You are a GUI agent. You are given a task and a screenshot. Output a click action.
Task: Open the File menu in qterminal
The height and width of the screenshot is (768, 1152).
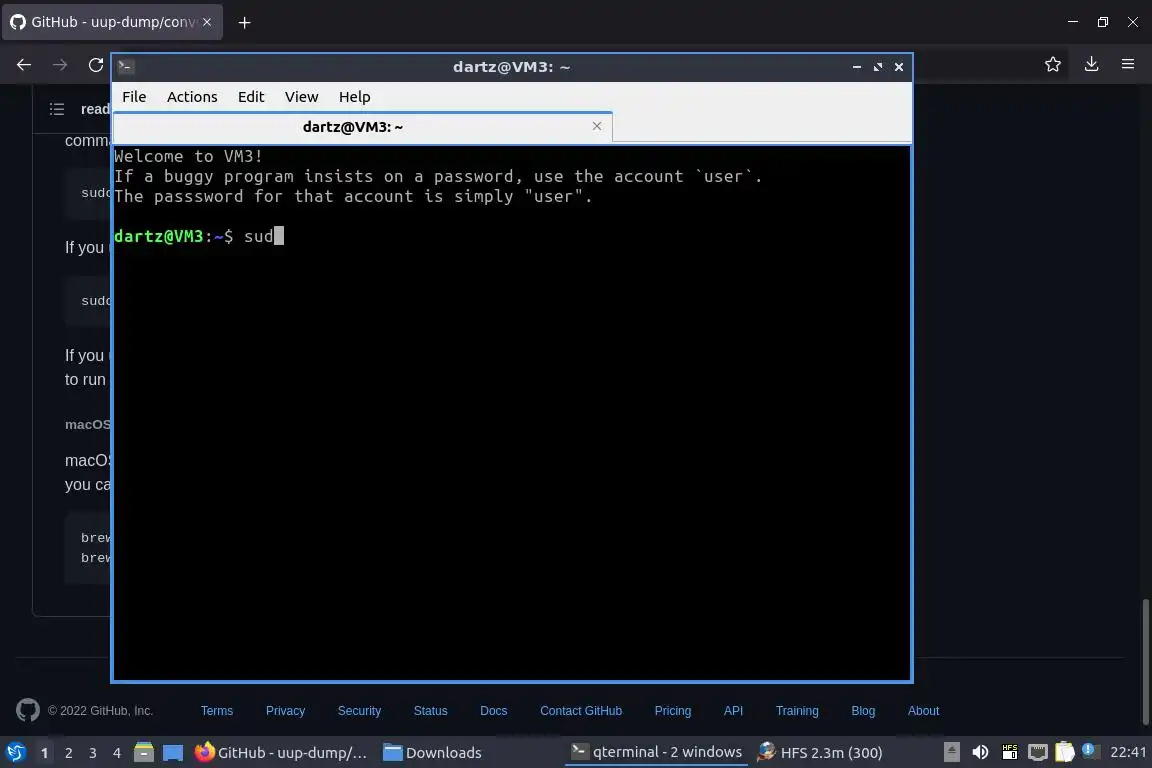coord(134,97)
